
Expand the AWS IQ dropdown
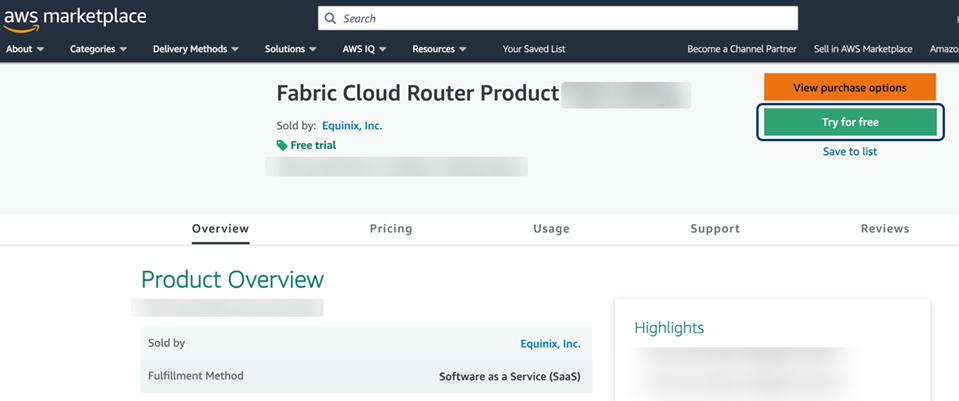coord(365,49)
